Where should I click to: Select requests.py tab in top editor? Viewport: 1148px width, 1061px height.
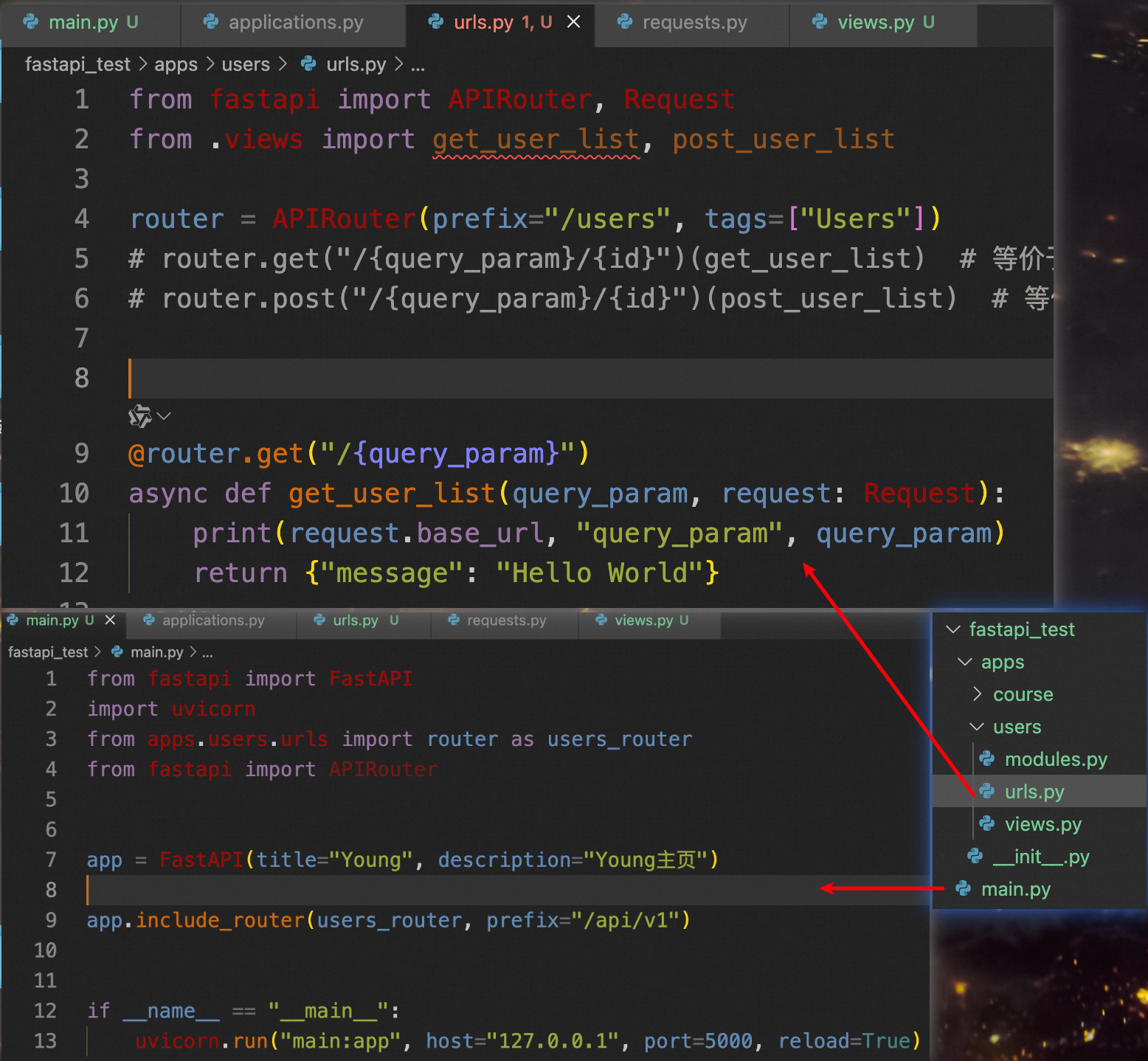click(692, 23)
